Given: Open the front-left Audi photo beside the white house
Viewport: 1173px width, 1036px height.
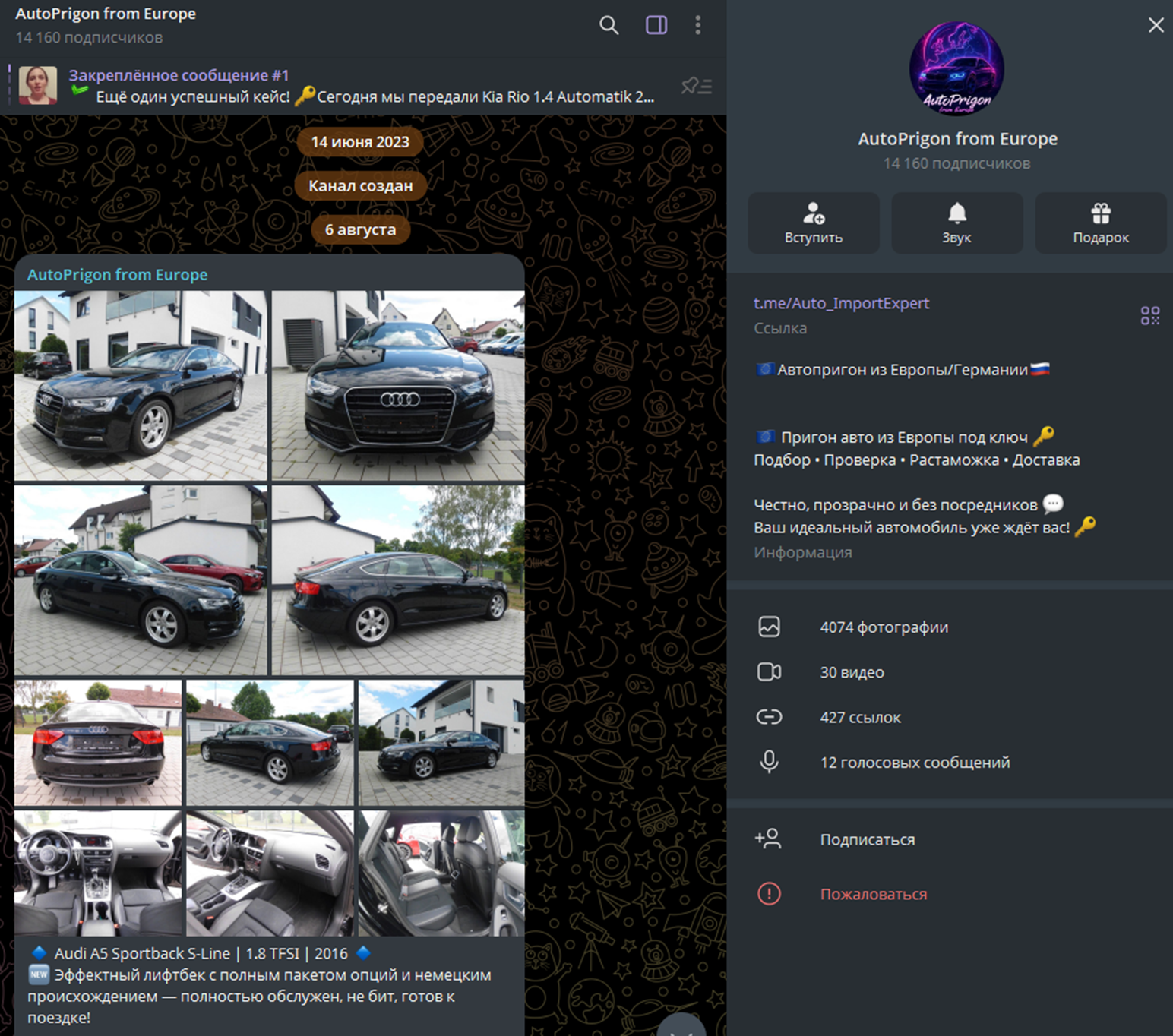Looking at the screenshot, I should click(x=141, y=386).
